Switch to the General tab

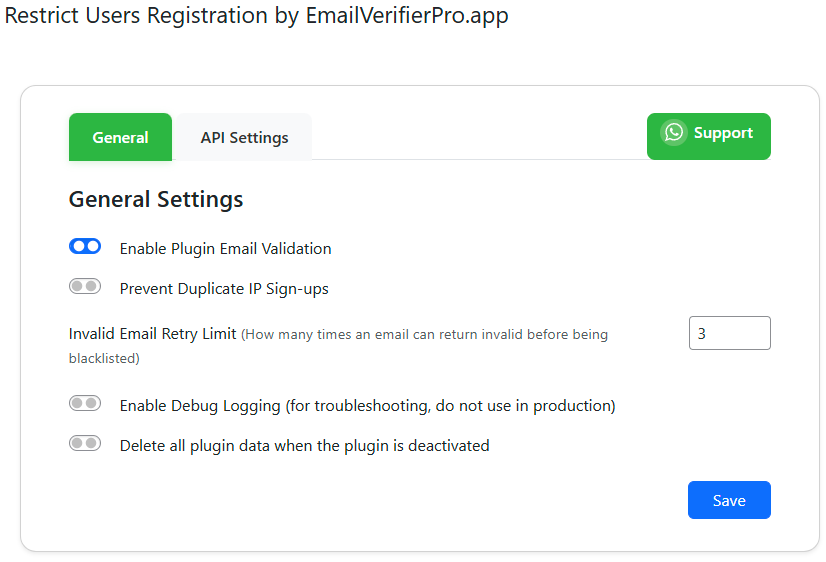coord(120,137)
